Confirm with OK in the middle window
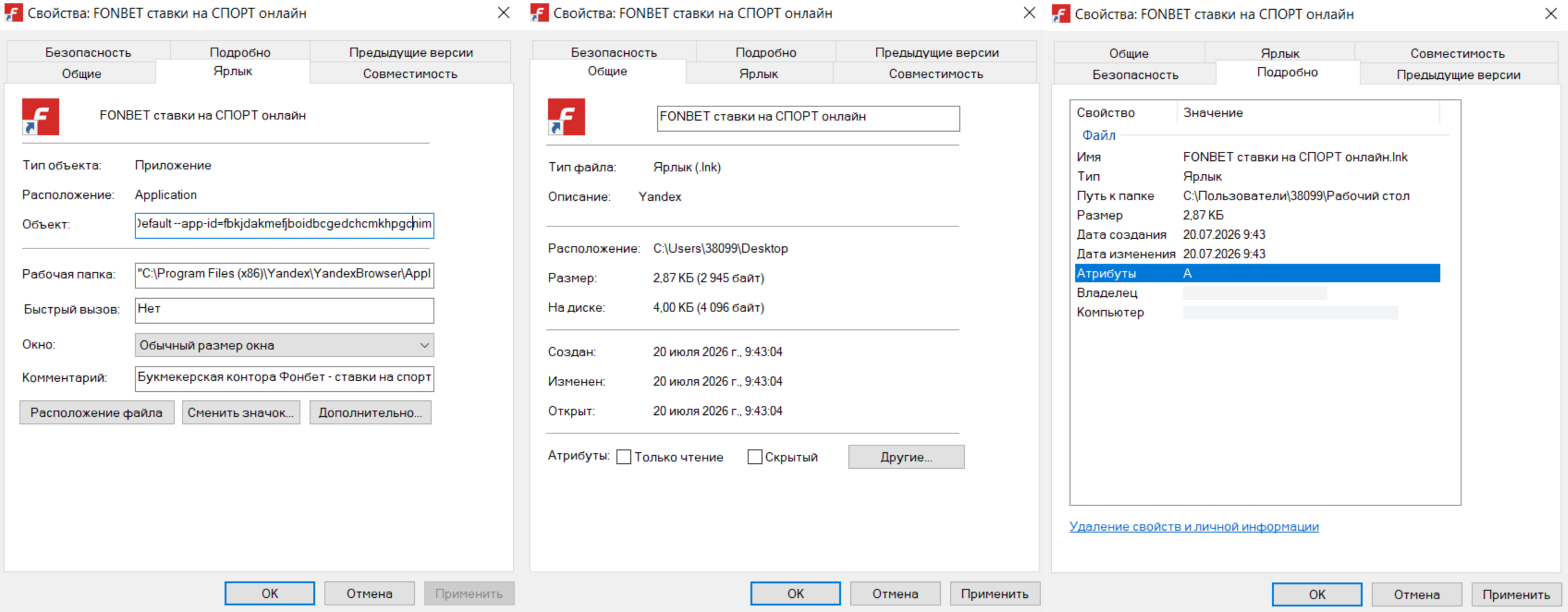Image resolution: width=1568 pixels, height=612 pixels. pyautogui.click(x=796, y=593)
